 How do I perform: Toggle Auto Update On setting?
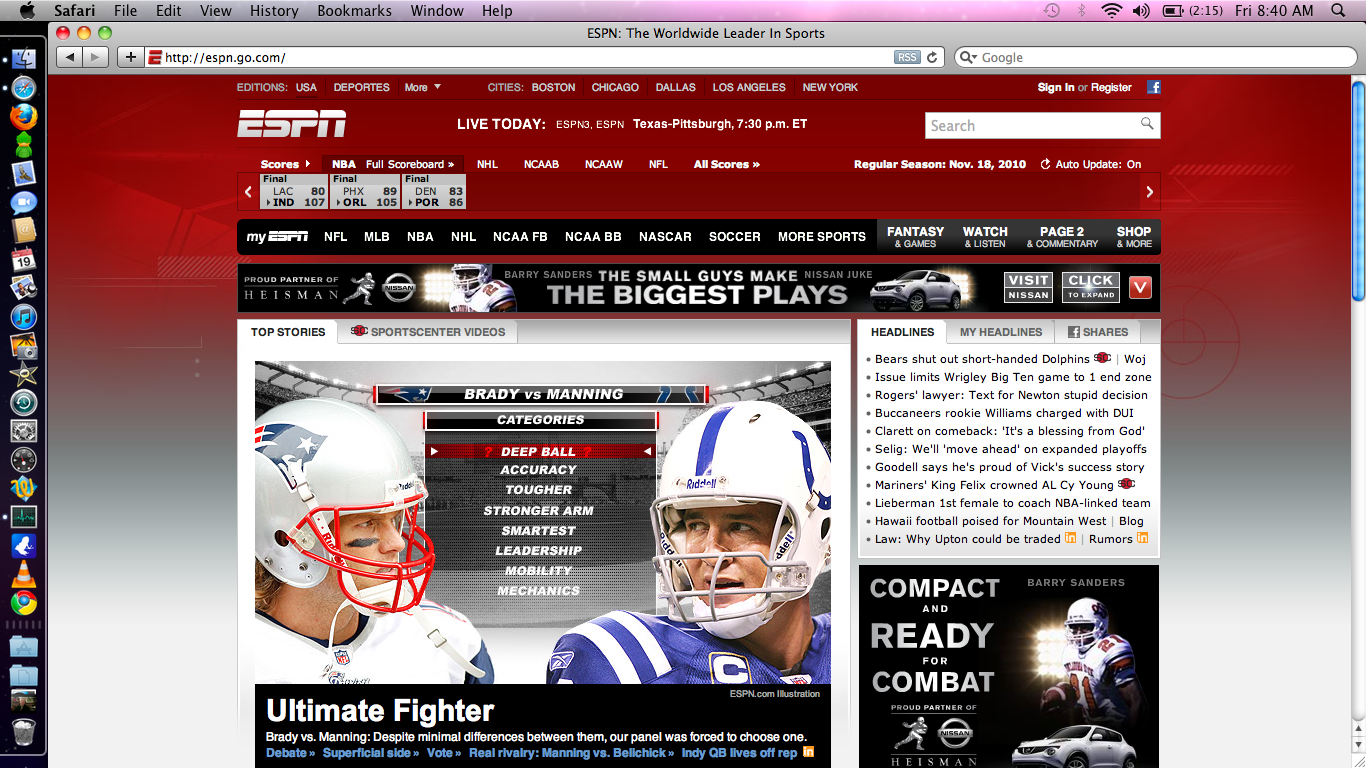1091,164
